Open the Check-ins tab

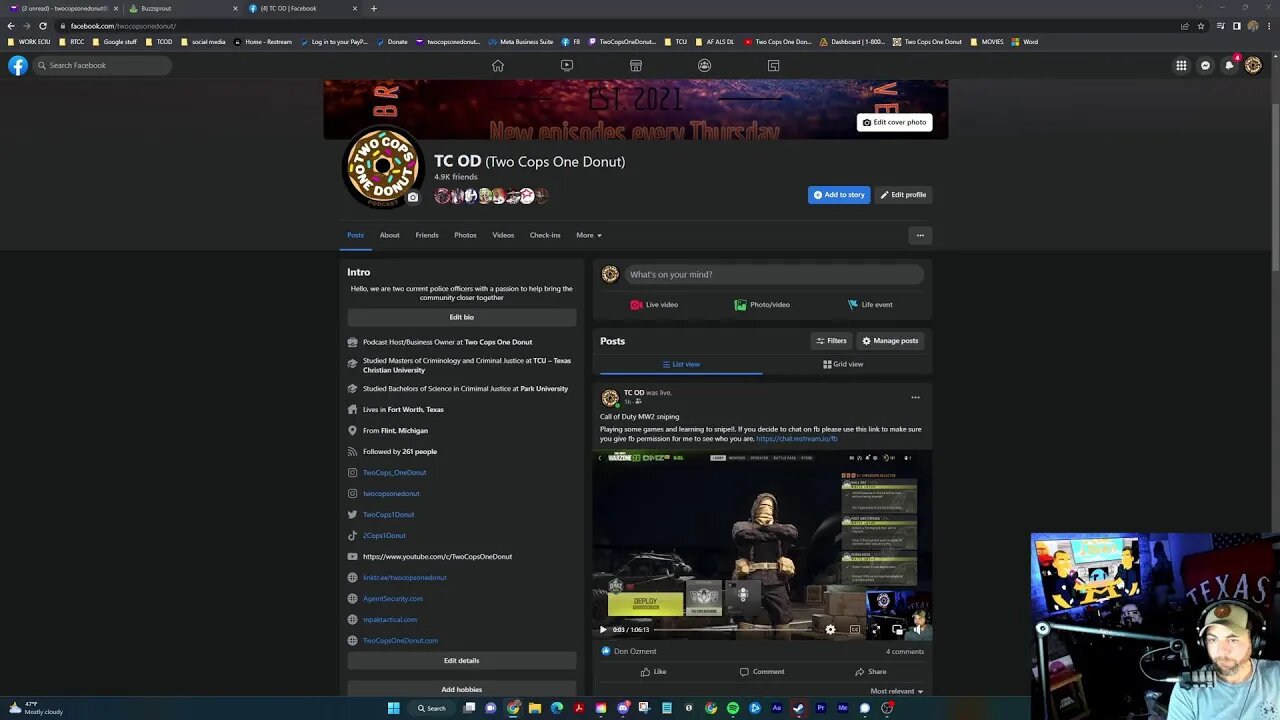[545, 235]
